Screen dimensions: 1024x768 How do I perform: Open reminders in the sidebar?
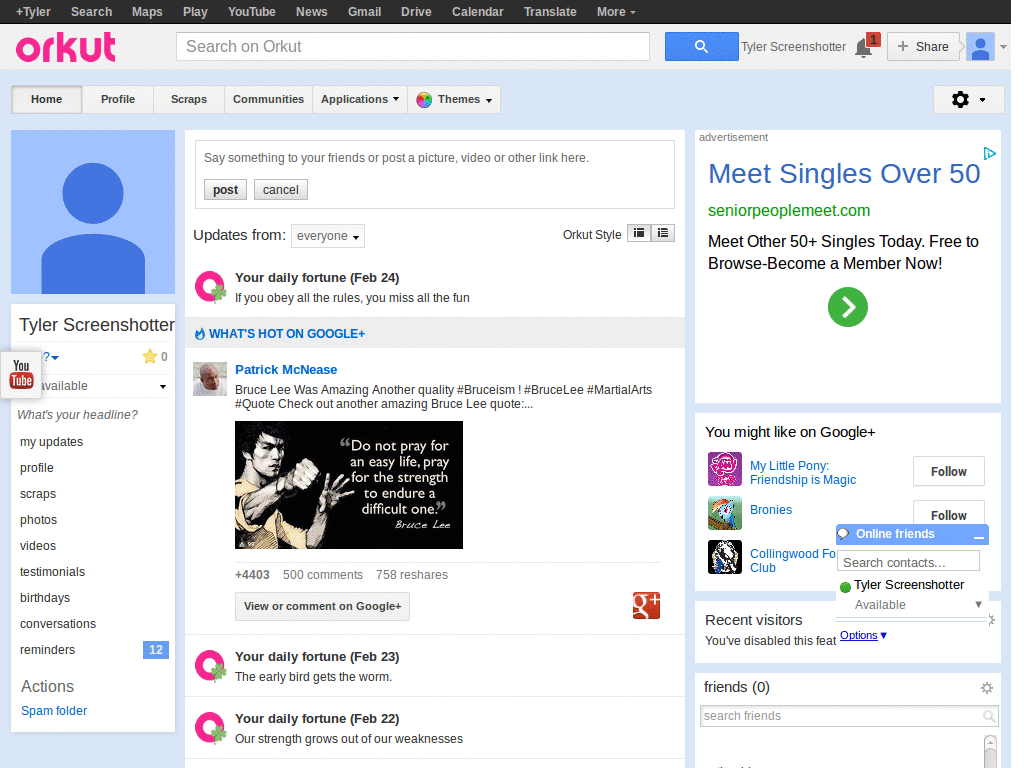[x=48, y=650]
